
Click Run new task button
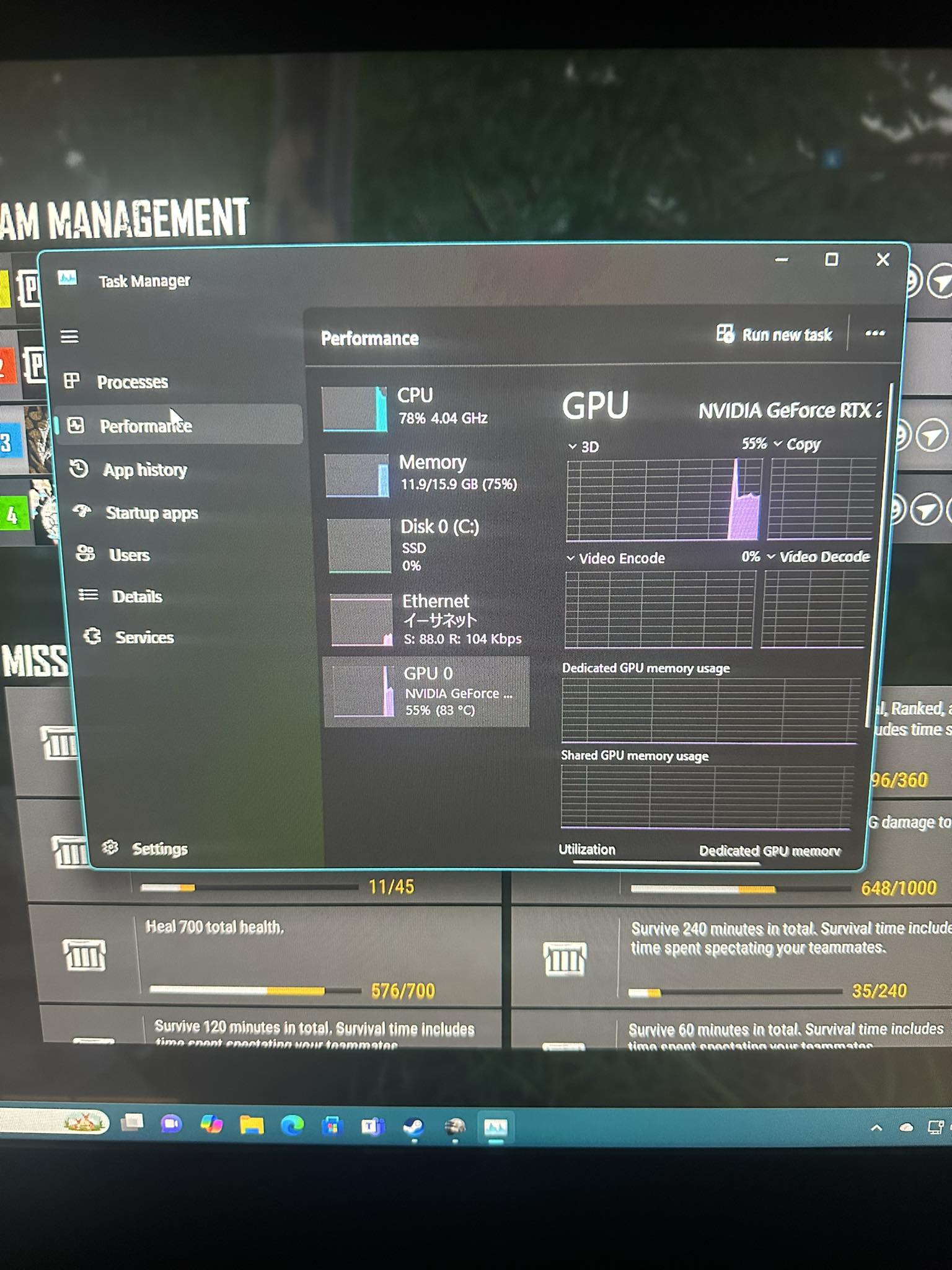pyautogui.click(x=775, y=335)
